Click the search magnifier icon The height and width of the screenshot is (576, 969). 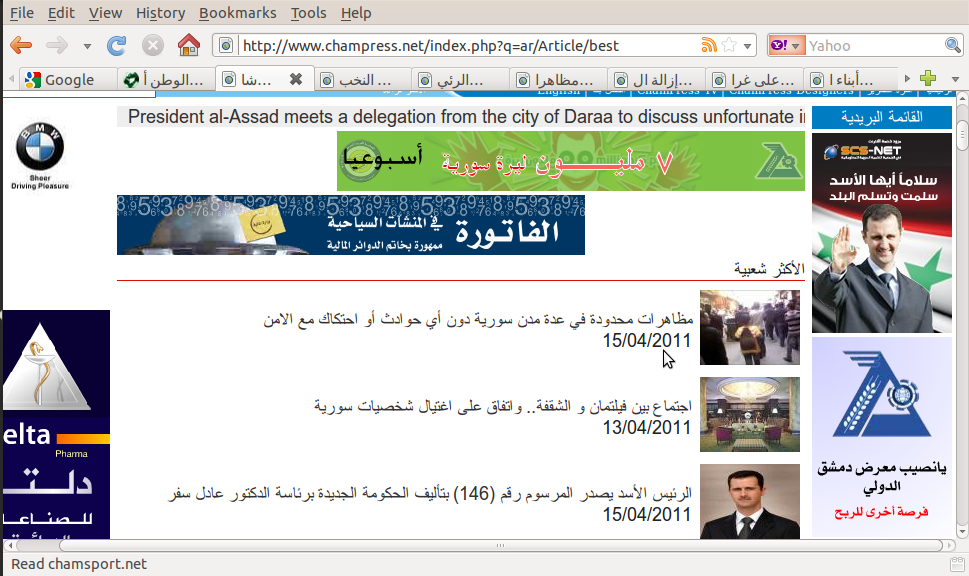[952, 45]
